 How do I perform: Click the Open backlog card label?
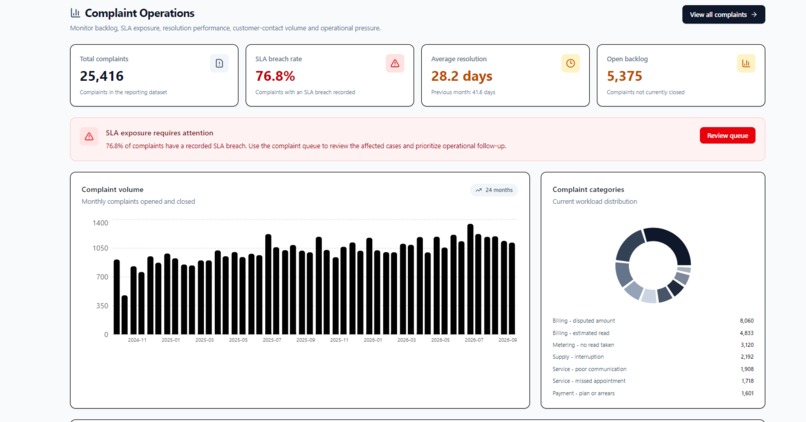pos(627,59)
